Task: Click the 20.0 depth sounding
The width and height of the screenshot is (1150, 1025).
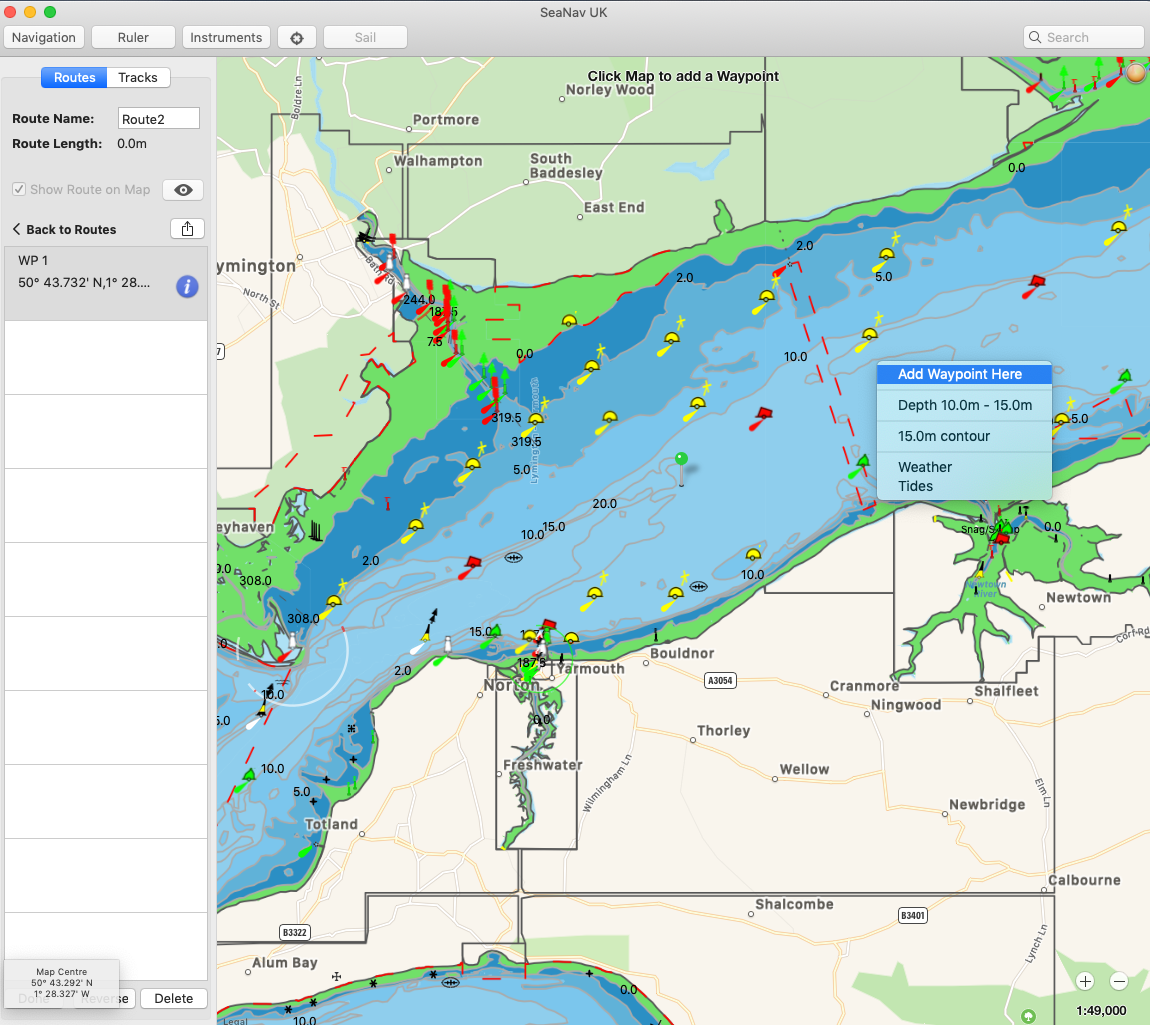Action: coord(604,504)
